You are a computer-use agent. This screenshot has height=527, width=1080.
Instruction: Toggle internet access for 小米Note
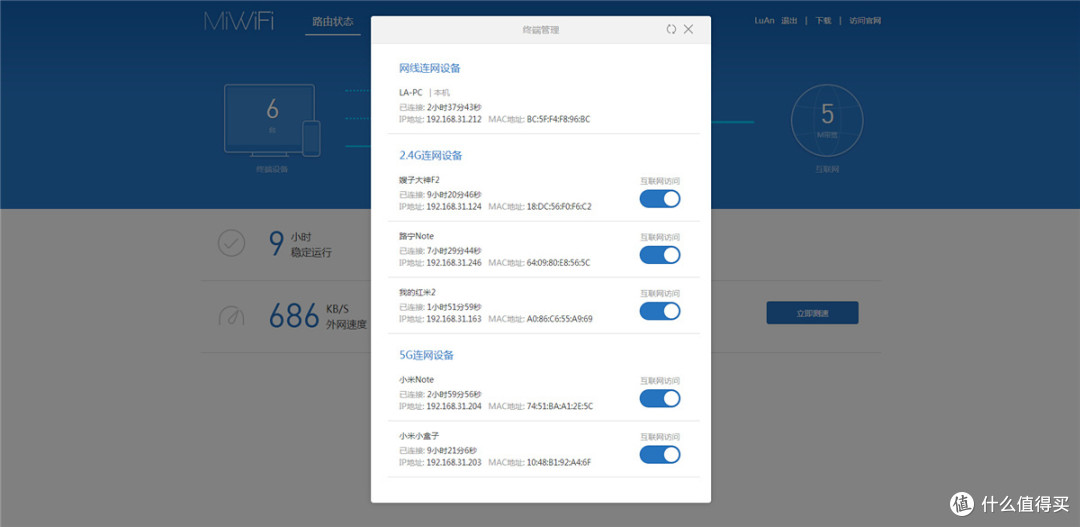660,398
